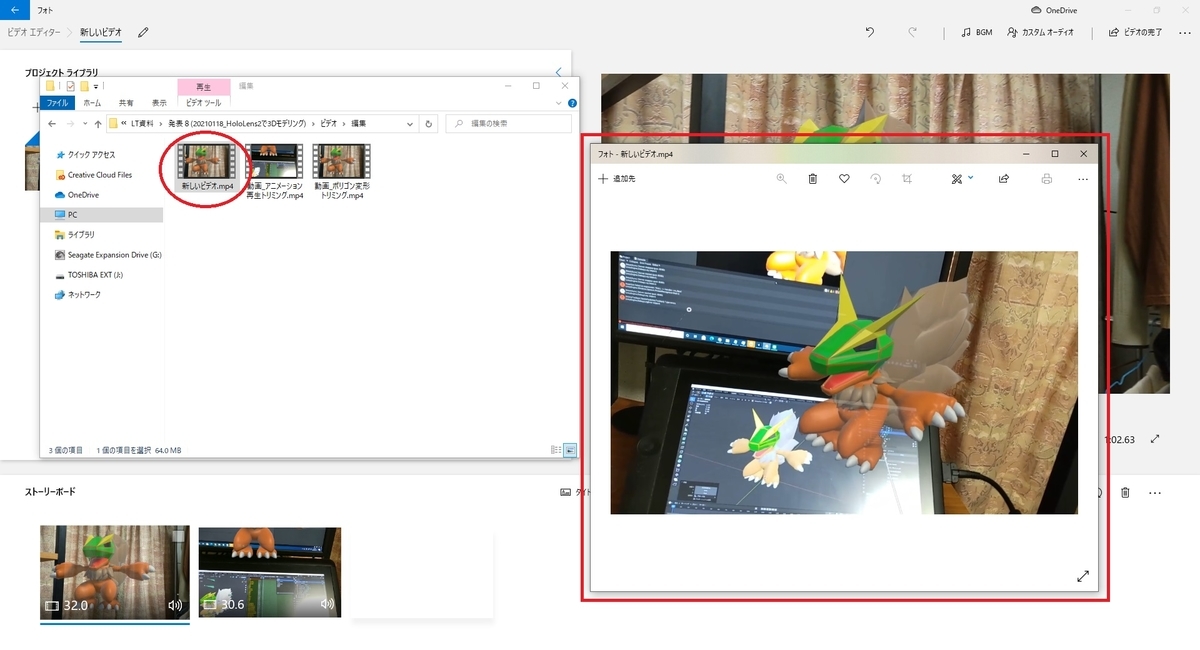The height and width of the screenshot is (650, 1200).
Task: Zoom in using the magnifier icon
Action: pos(782,179)
